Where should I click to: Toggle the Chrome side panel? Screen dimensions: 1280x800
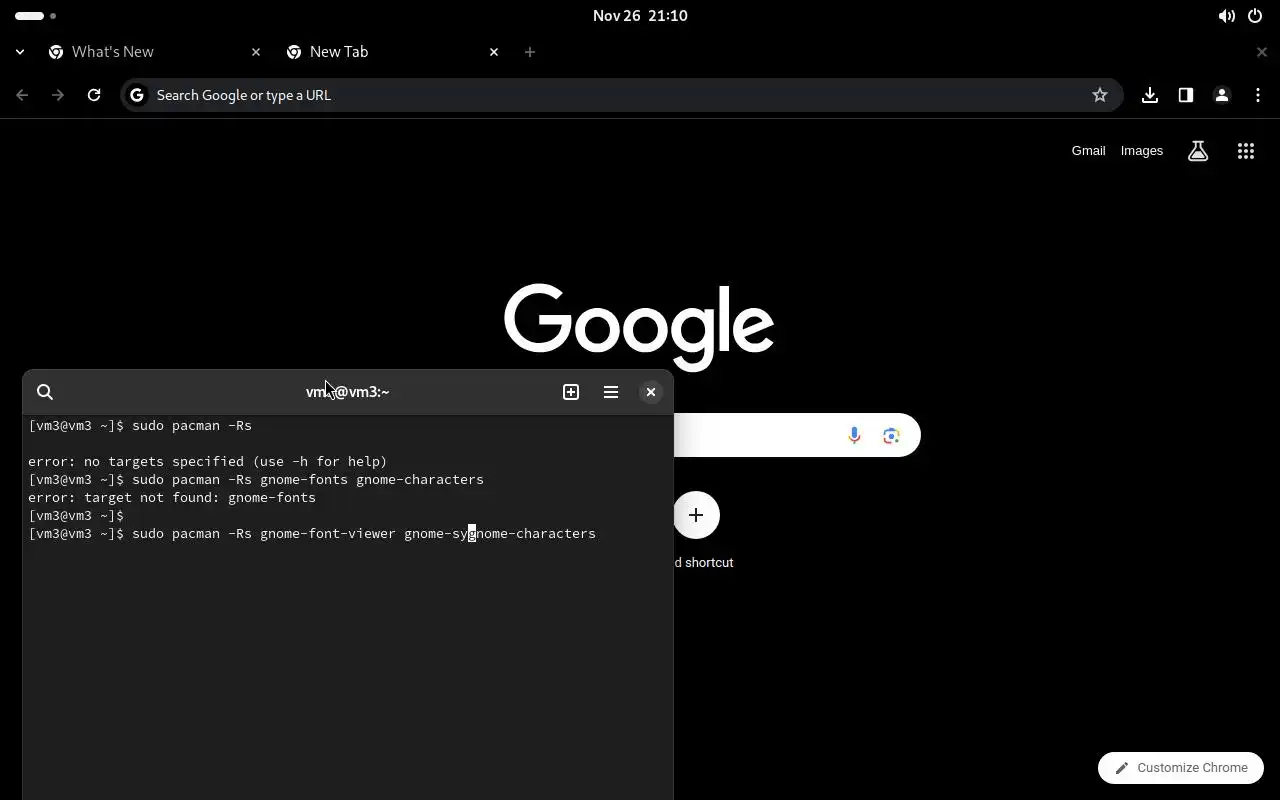click(x=1186, y=95)
